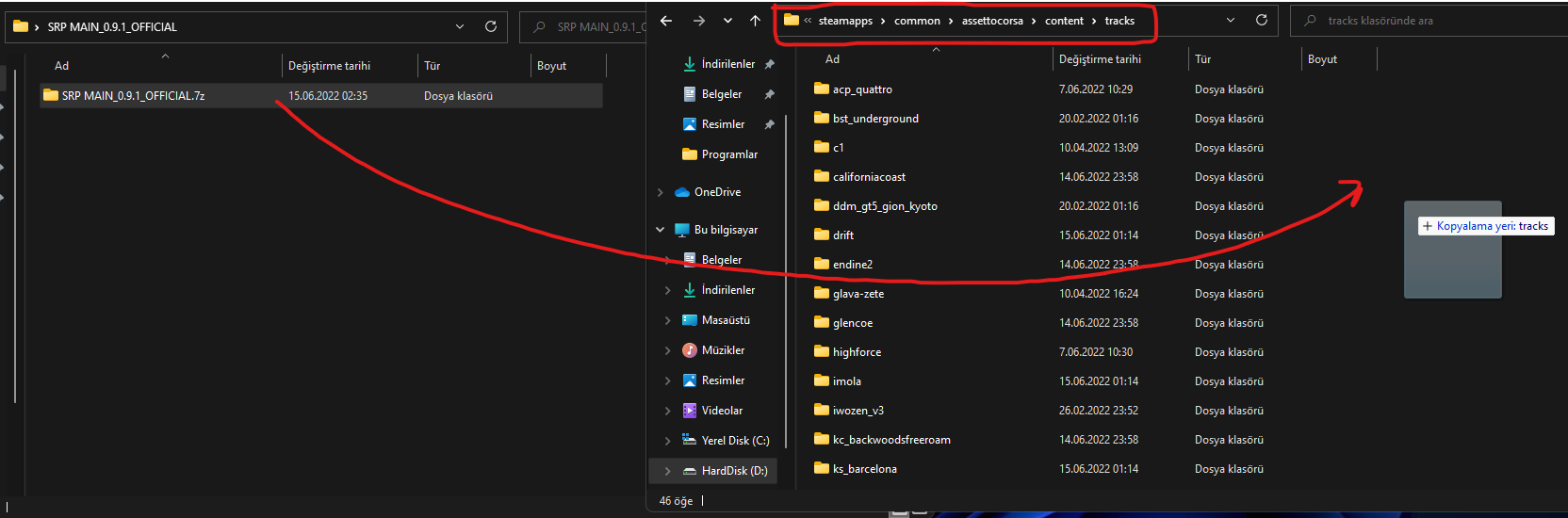Select the glencoe folder icon
Screen dimensions: 1568x518
[822, 322]
